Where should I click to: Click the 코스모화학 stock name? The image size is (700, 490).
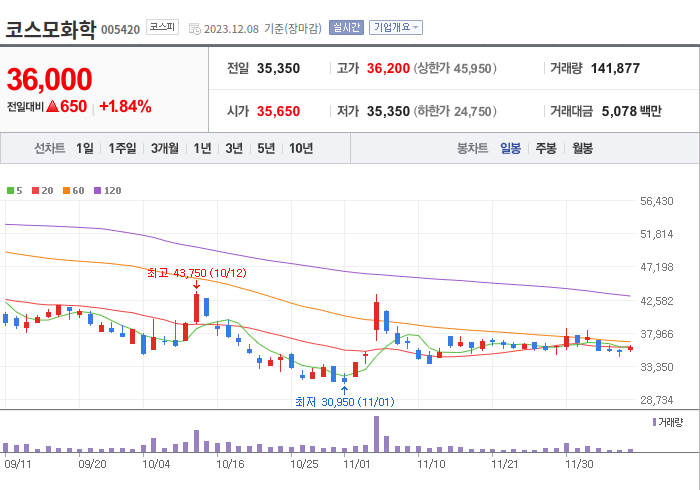(x=50, y=29)
